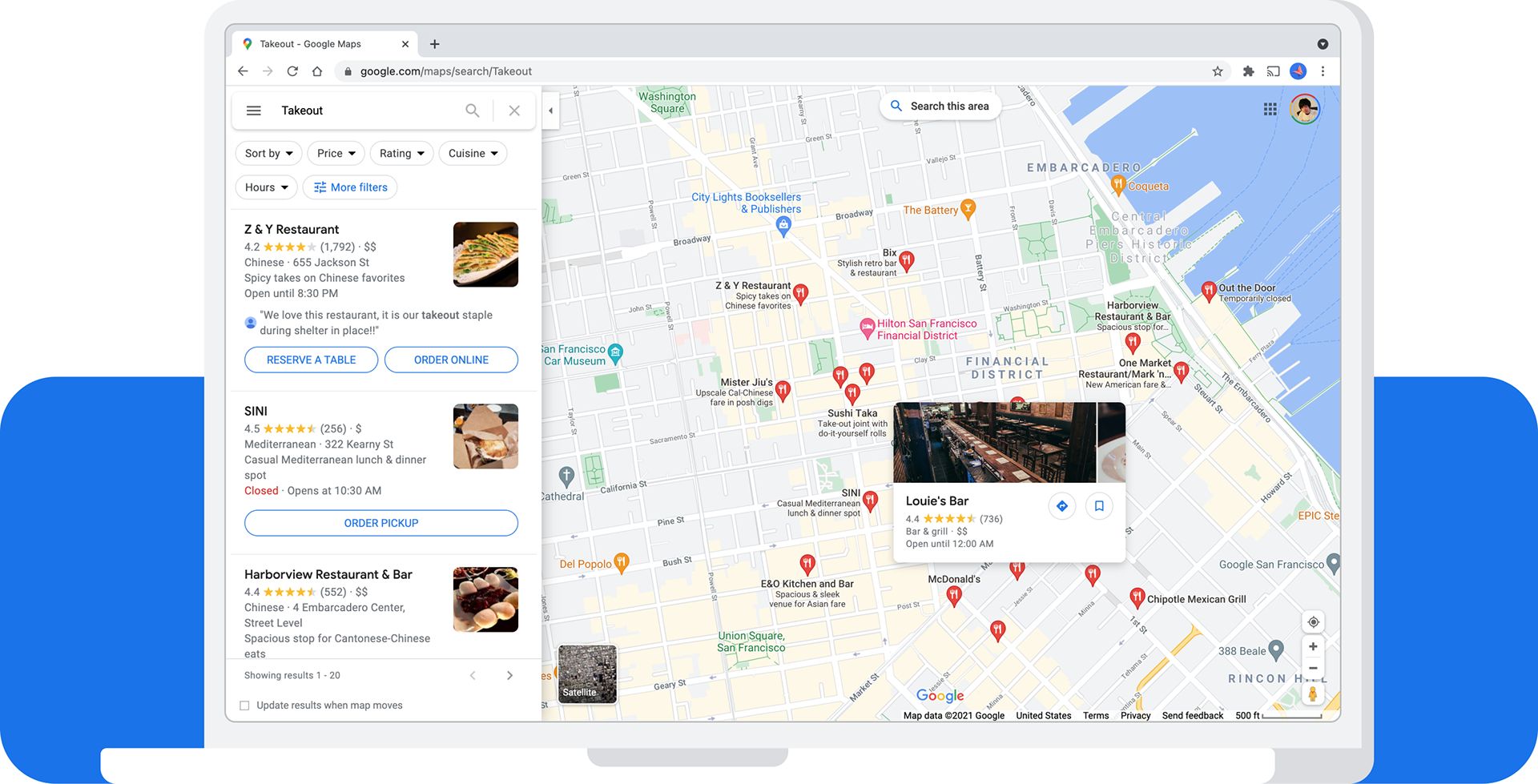
Task: Reload the page
Action: tap(292, 71)
